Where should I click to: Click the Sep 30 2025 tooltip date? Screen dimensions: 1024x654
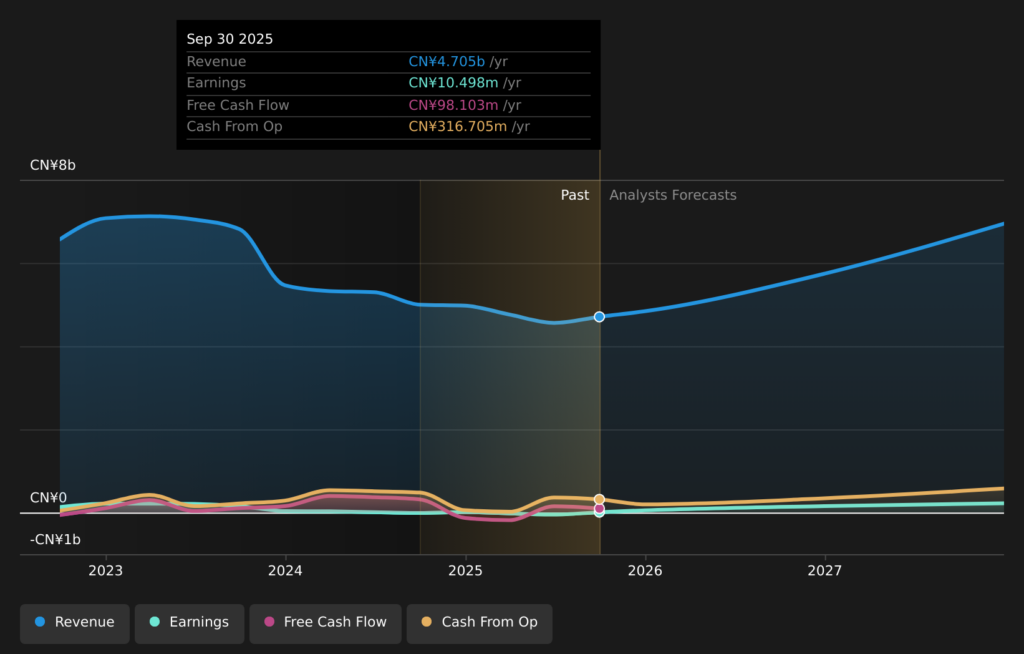[229, 39]
